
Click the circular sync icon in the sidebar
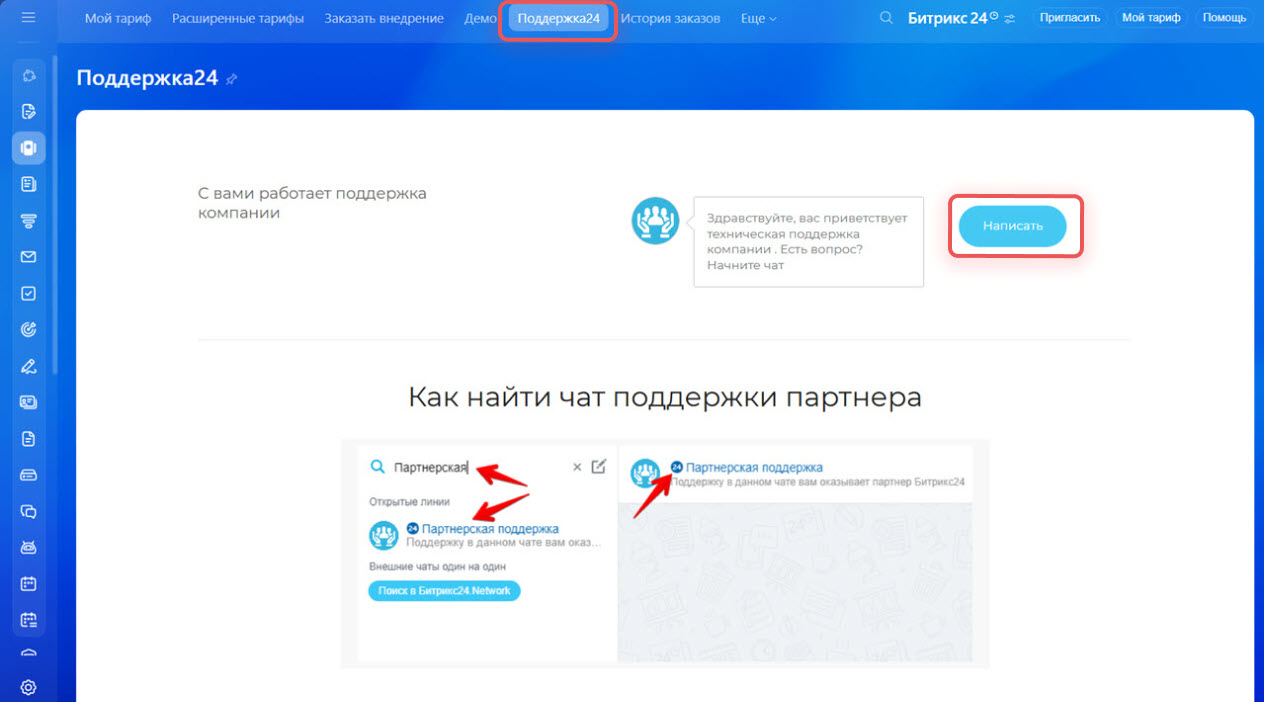pos(28,75)
